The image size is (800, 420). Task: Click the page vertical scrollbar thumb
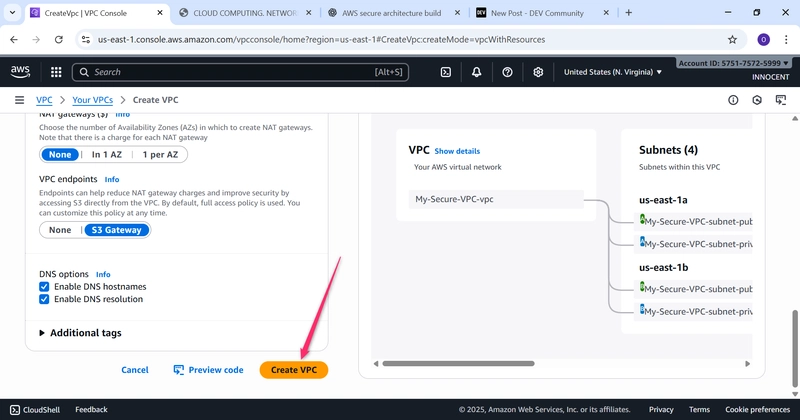pos(795,349)
